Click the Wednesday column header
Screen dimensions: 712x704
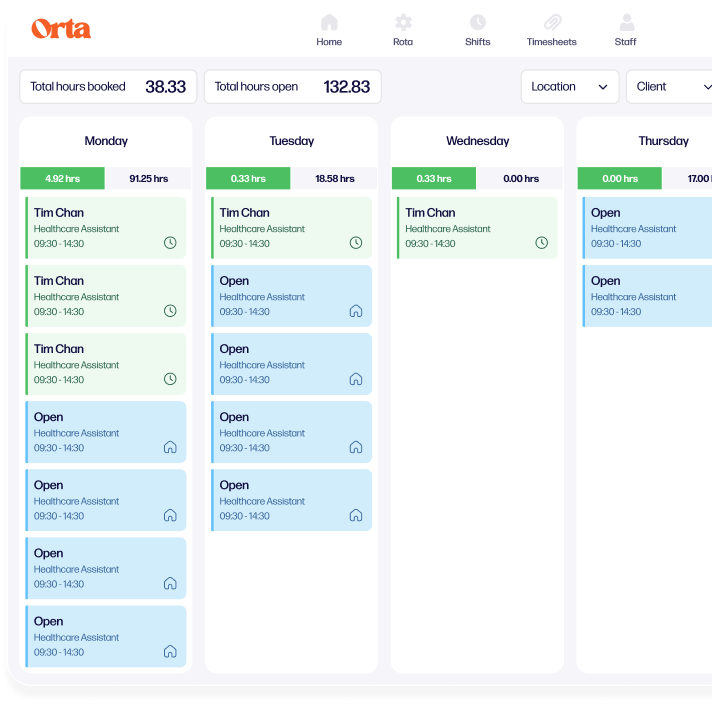click(477, 141)
